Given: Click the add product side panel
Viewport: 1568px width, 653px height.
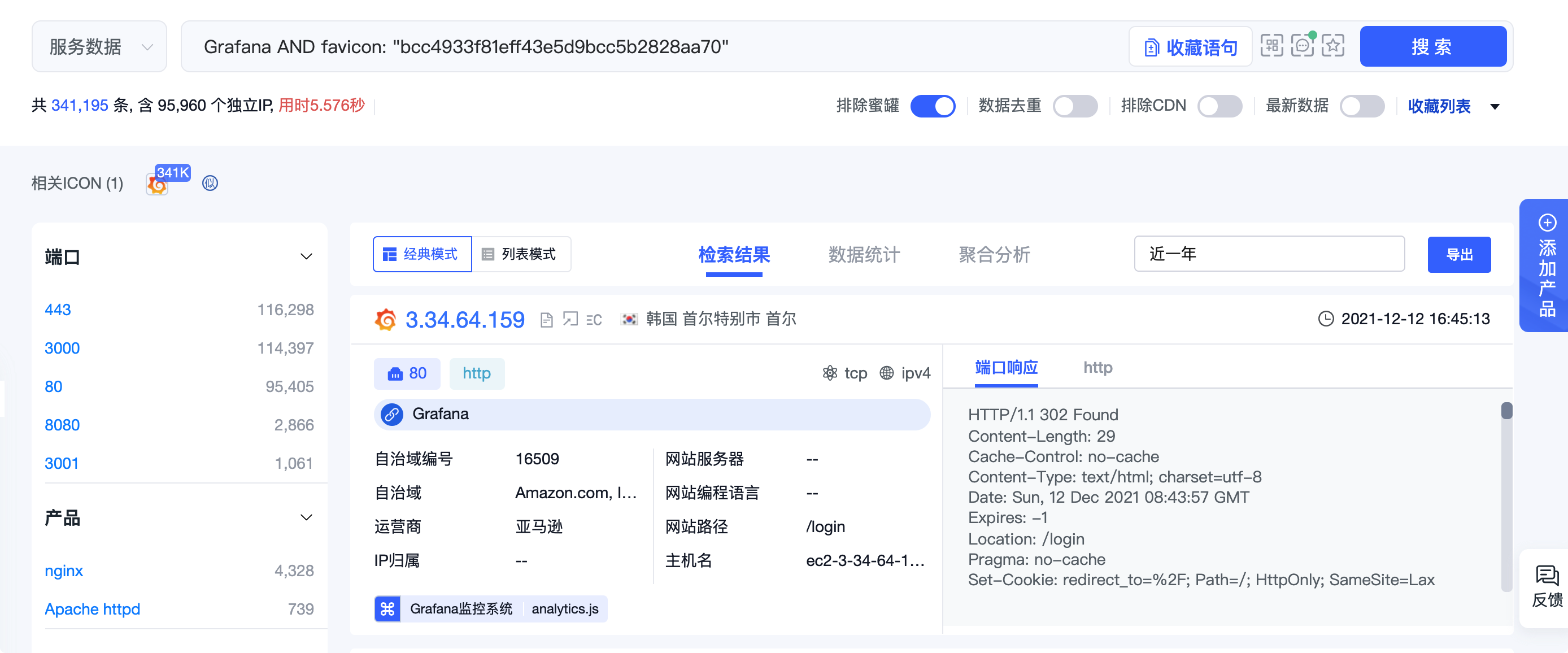Looking at the screenshot, I should click(1544, 265).
